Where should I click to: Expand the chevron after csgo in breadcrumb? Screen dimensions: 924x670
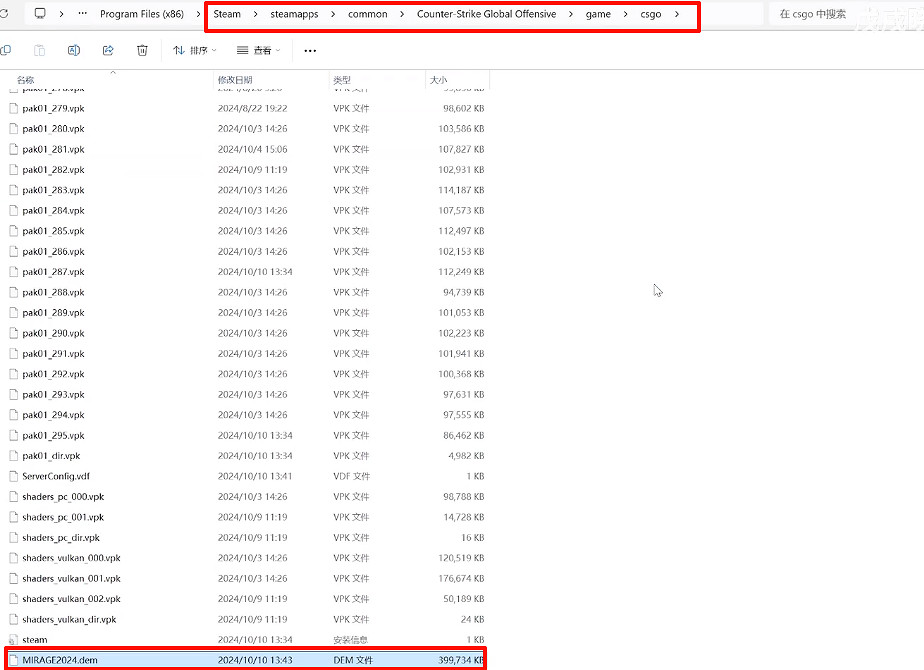[677, 14]
